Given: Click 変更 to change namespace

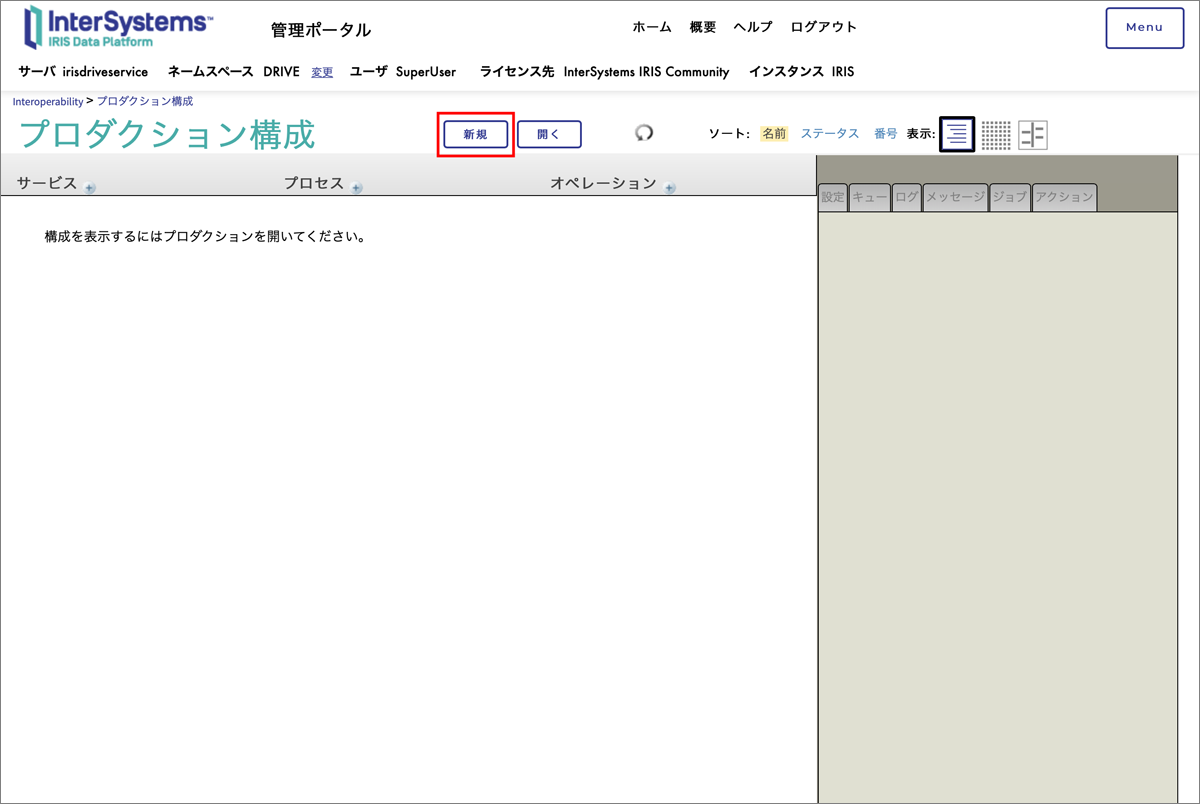Looking at the screenshot, I should click(322, 72).
